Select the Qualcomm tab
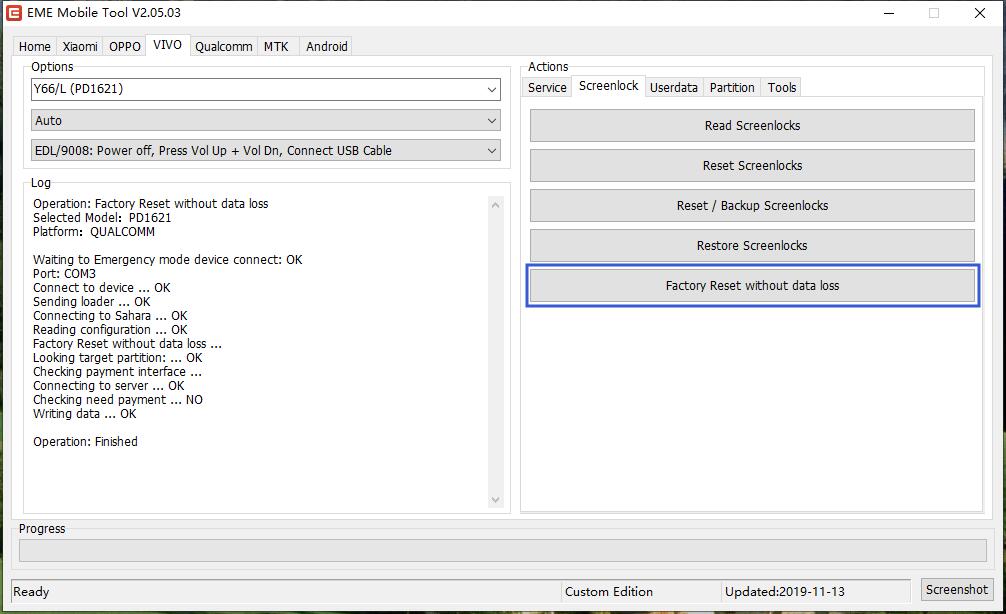The image size is (1006, 614). [x=223, y=47]
